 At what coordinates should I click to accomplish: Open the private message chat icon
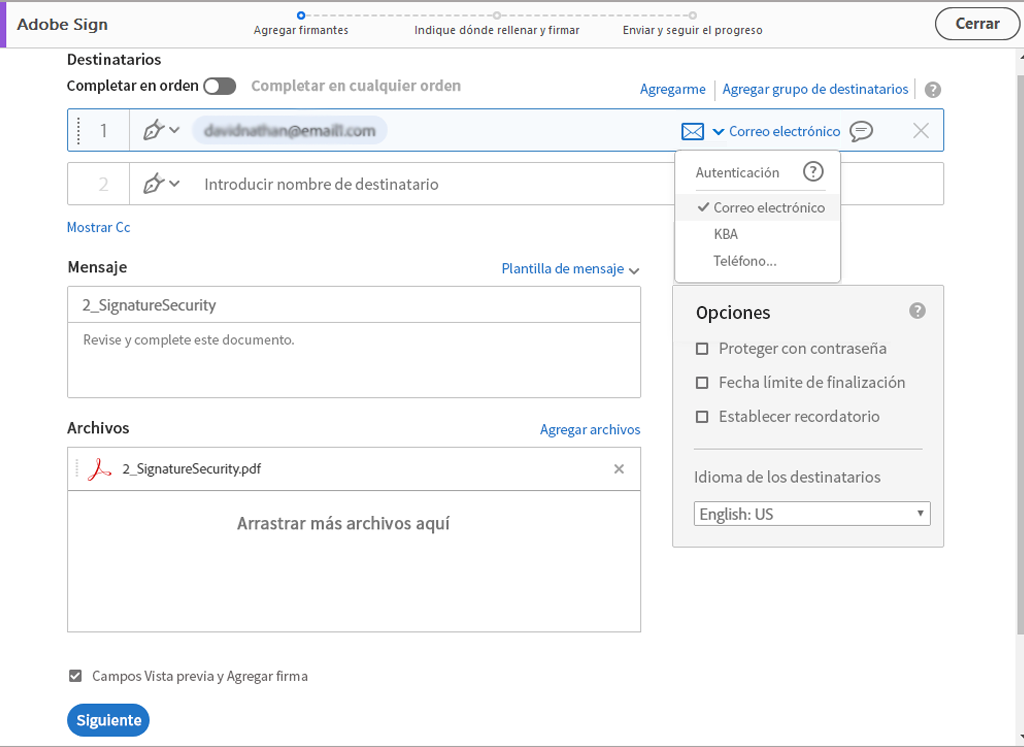(861, 131)
